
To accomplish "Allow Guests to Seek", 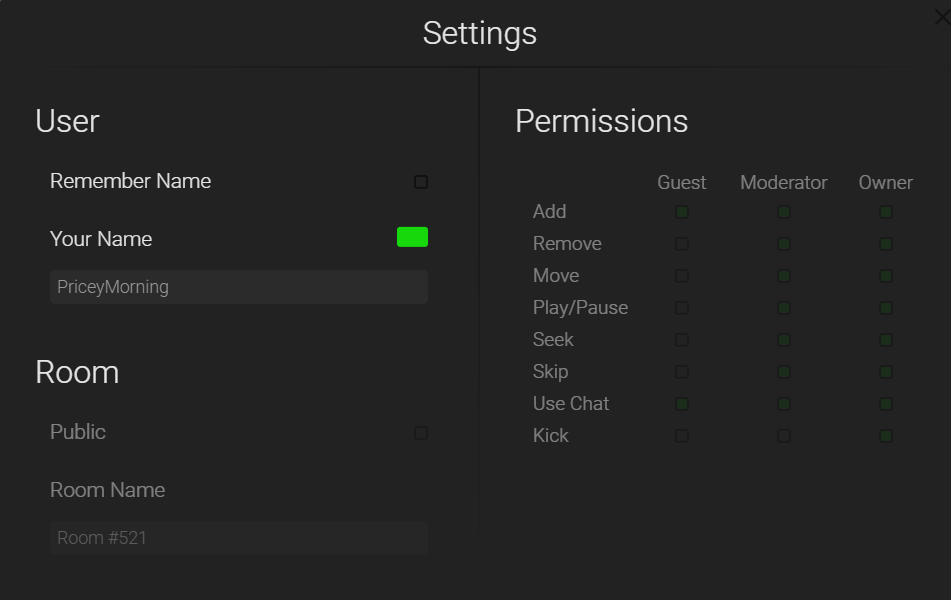I will 682,340.
